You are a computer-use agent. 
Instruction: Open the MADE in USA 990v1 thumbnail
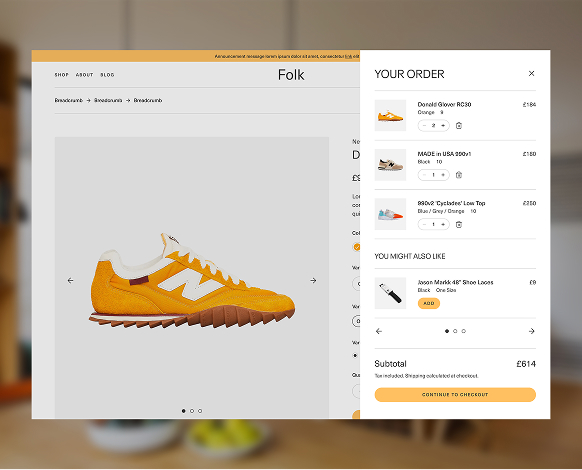tap(390, 165)
